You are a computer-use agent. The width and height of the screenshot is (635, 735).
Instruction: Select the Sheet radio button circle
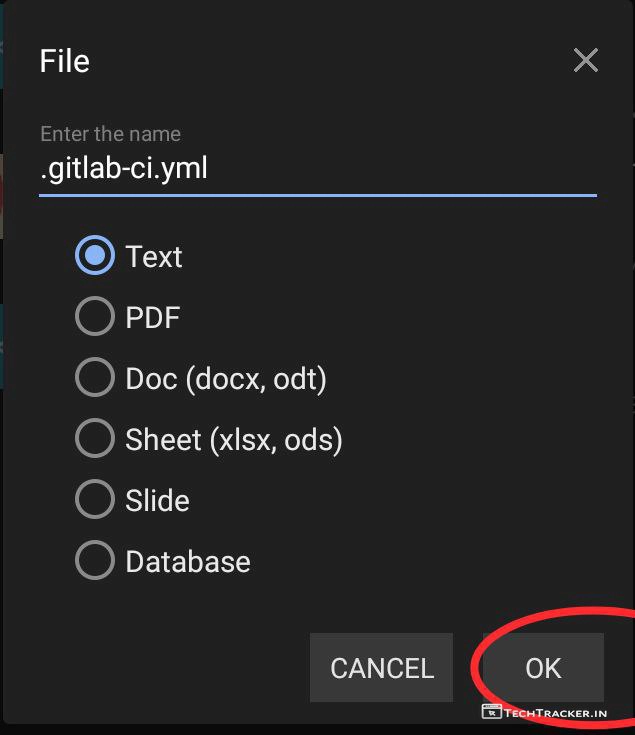[95, 440]
